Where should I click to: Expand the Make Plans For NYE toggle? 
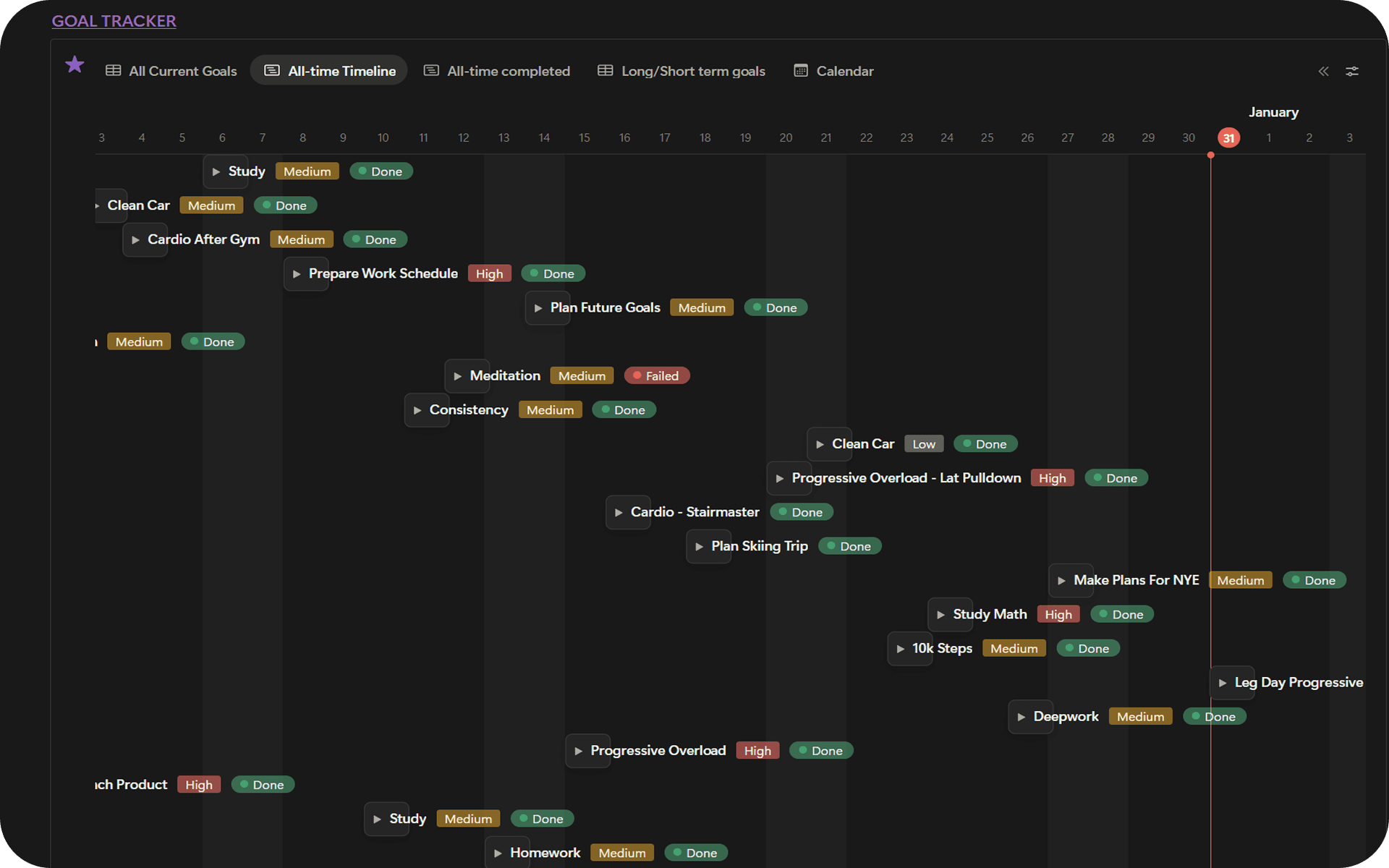tap(1061, 581)
